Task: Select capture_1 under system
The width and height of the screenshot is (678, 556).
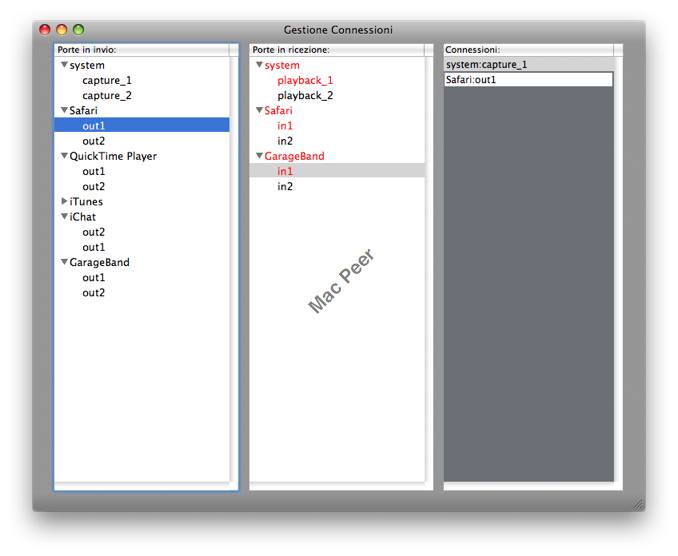Action: click(107, 80)
